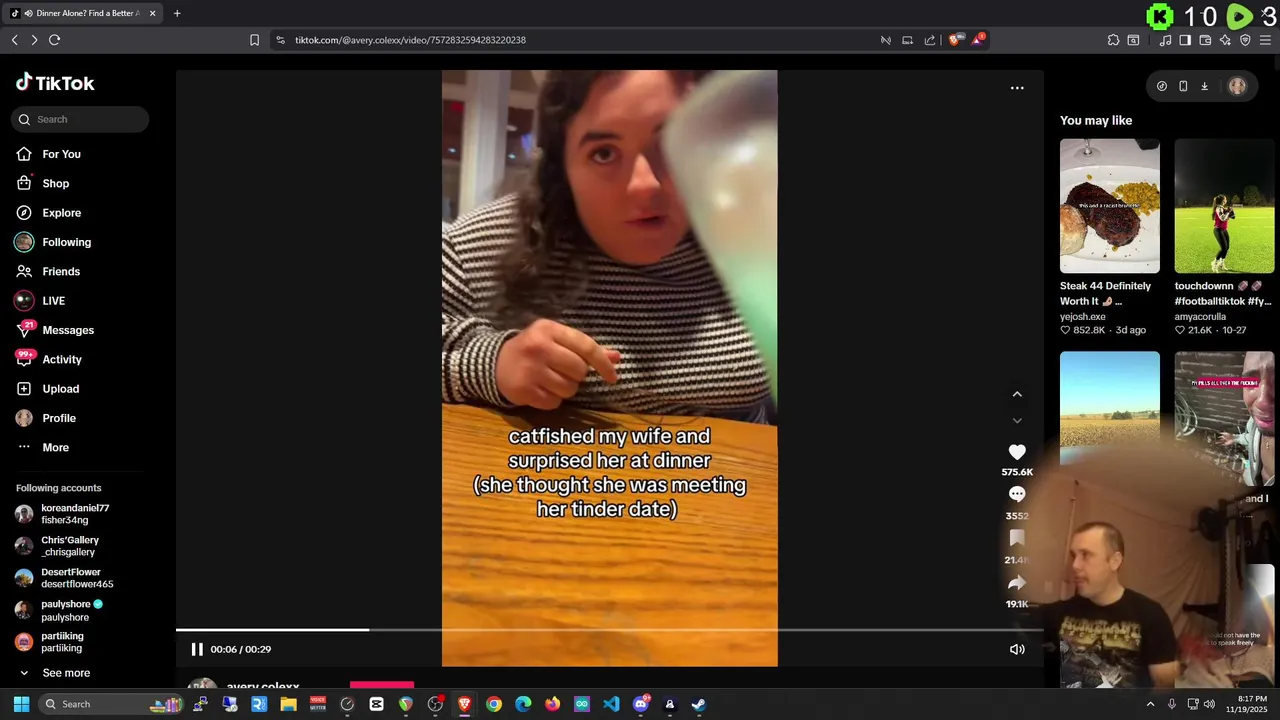The width and height of the screenshot is (1280, 720).
Task: Reload the browser page
Action: pyautogui.click(x=55, y=40)
